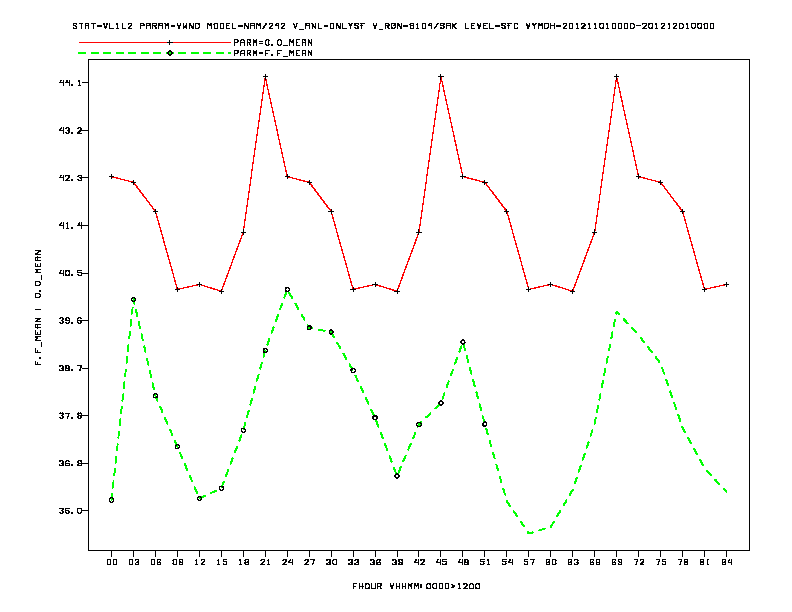Click the 37.8 y-axis tick label
The width and height of the screenshot is (792, 612).
coord(70,416)
